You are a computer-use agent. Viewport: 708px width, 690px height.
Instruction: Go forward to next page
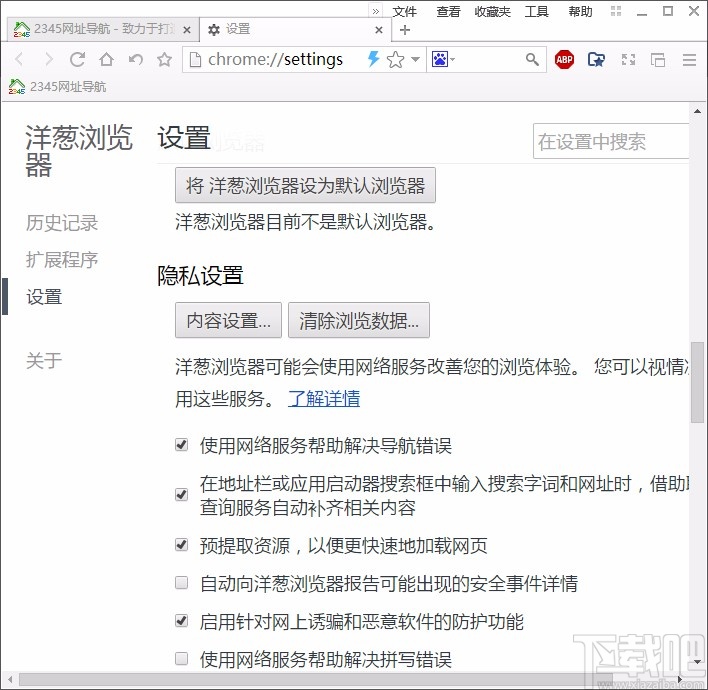pos(48,59)
